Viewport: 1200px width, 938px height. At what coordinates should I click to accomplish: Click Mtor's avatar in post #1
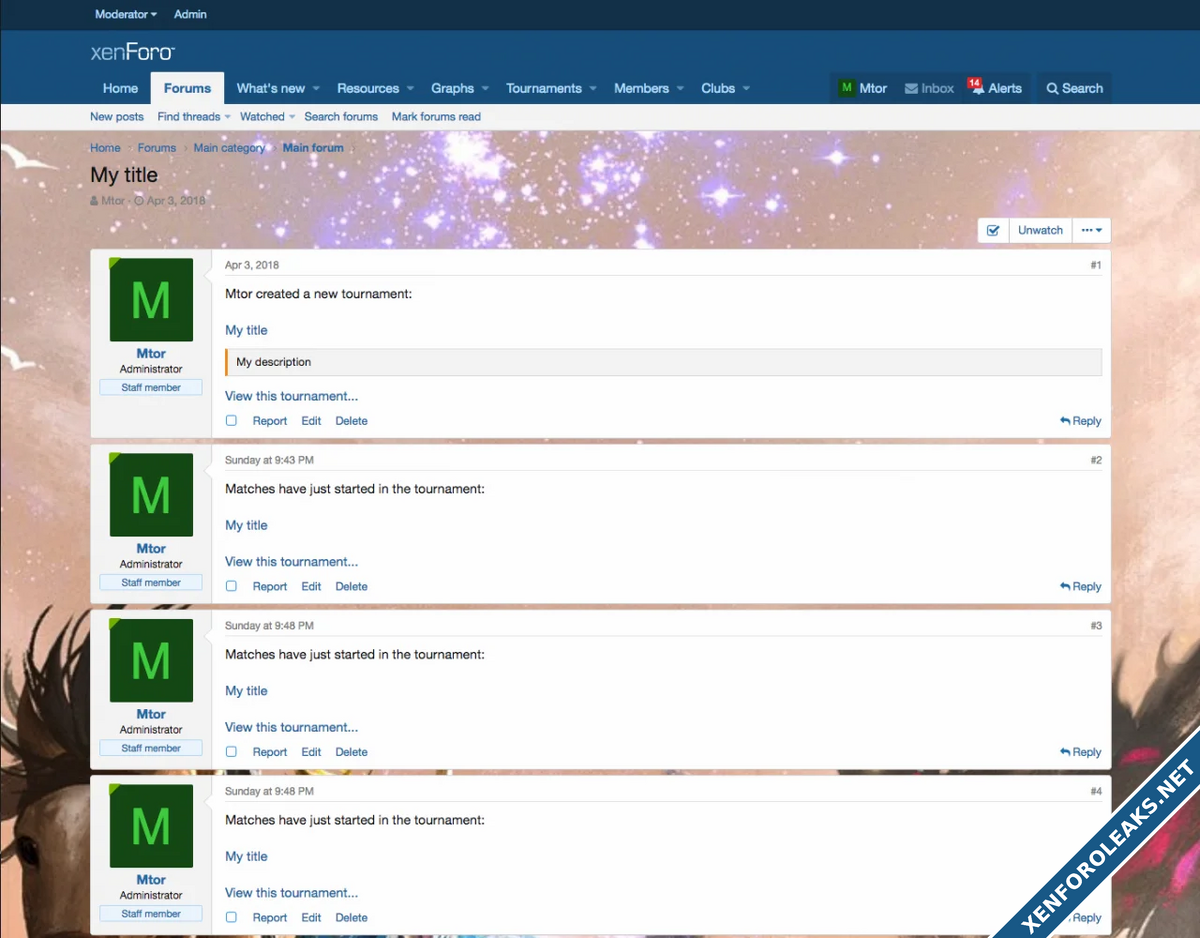[x=151, y=300]
